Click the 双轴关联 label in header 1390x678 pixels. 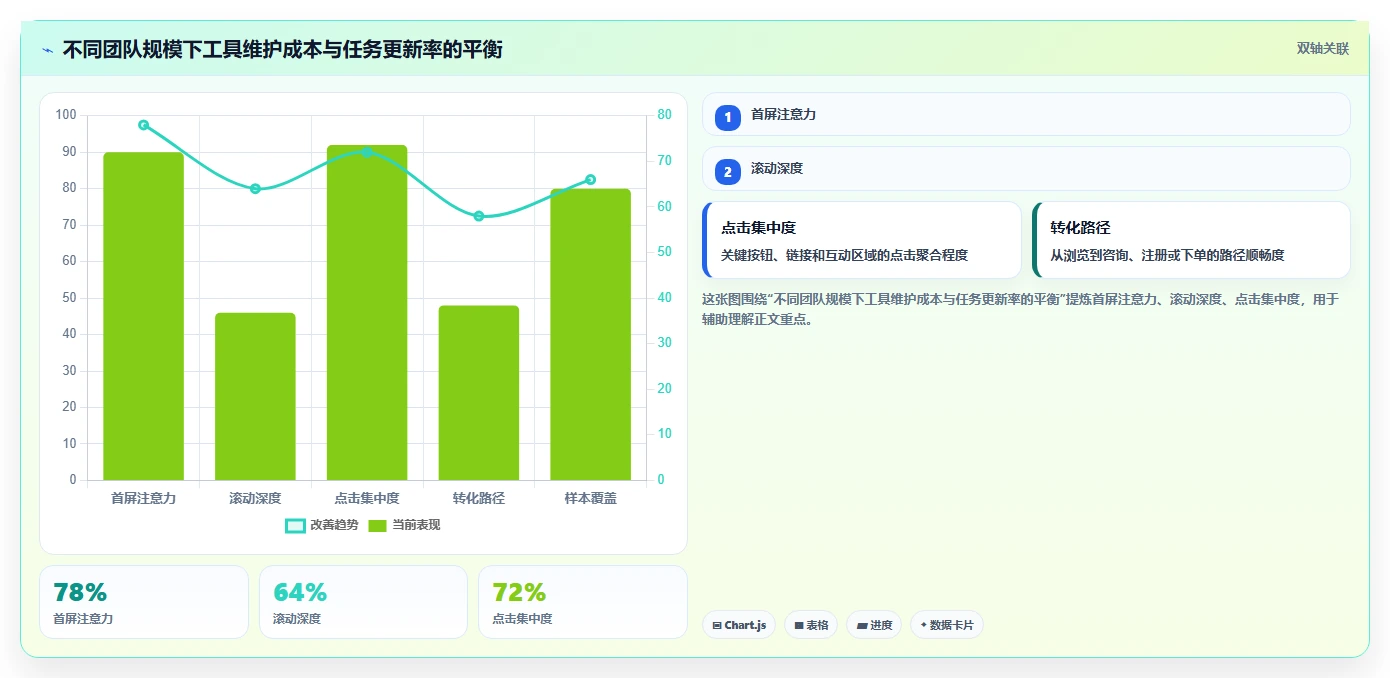pos(1323,49)
